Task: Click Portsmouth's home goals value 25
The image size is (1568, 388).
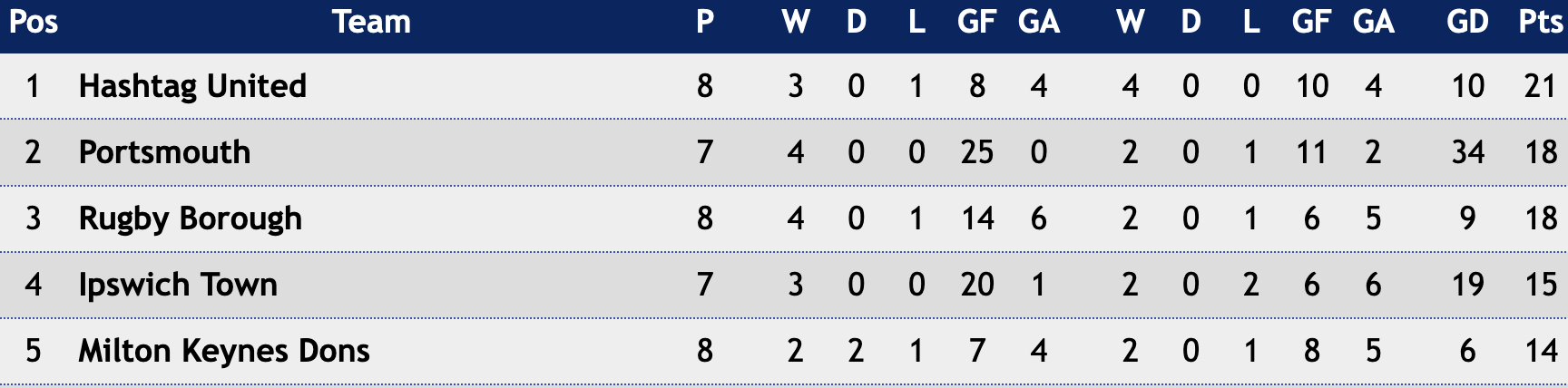Action: pos(977,152)
